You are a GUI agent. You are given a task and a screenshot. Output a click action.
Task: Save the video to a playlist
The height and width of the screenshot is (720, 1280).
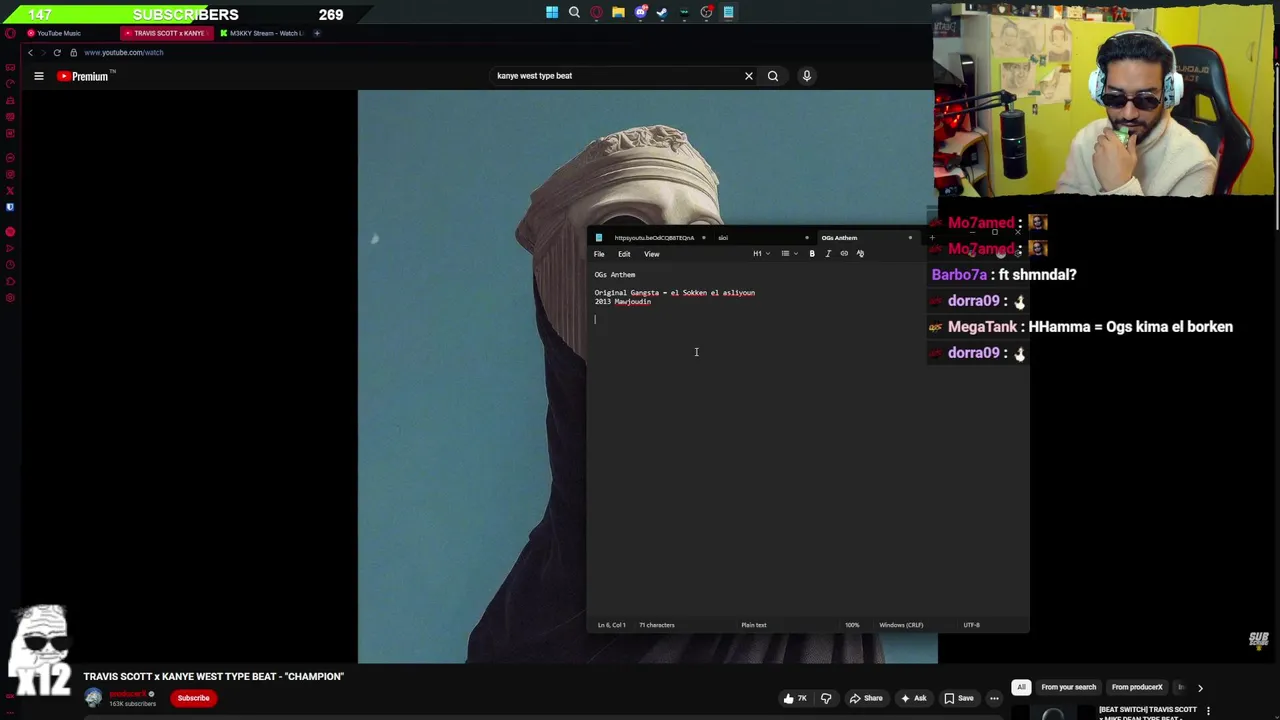[x=959, y=698]
